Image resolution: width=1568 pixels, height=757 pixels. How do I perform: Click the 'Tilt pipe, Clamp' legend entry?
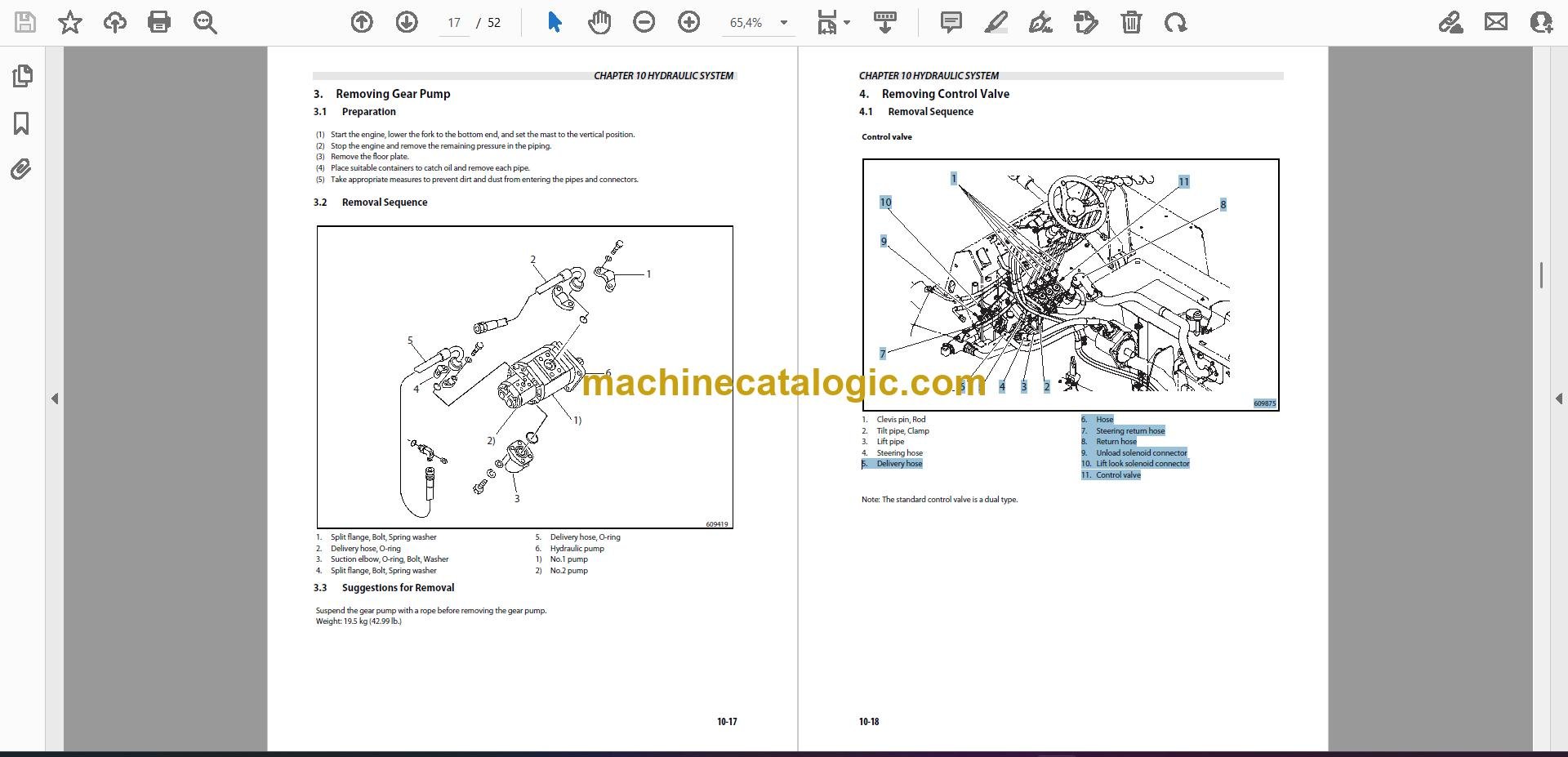point(902,431)
